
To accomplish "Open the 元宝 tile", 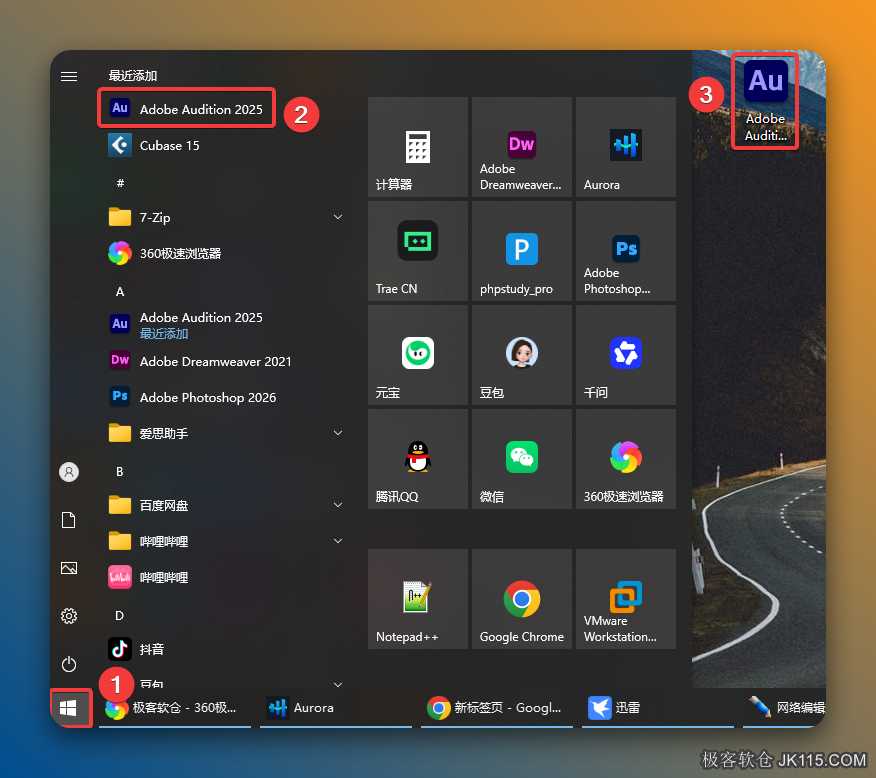I will [x=417, y=355].
